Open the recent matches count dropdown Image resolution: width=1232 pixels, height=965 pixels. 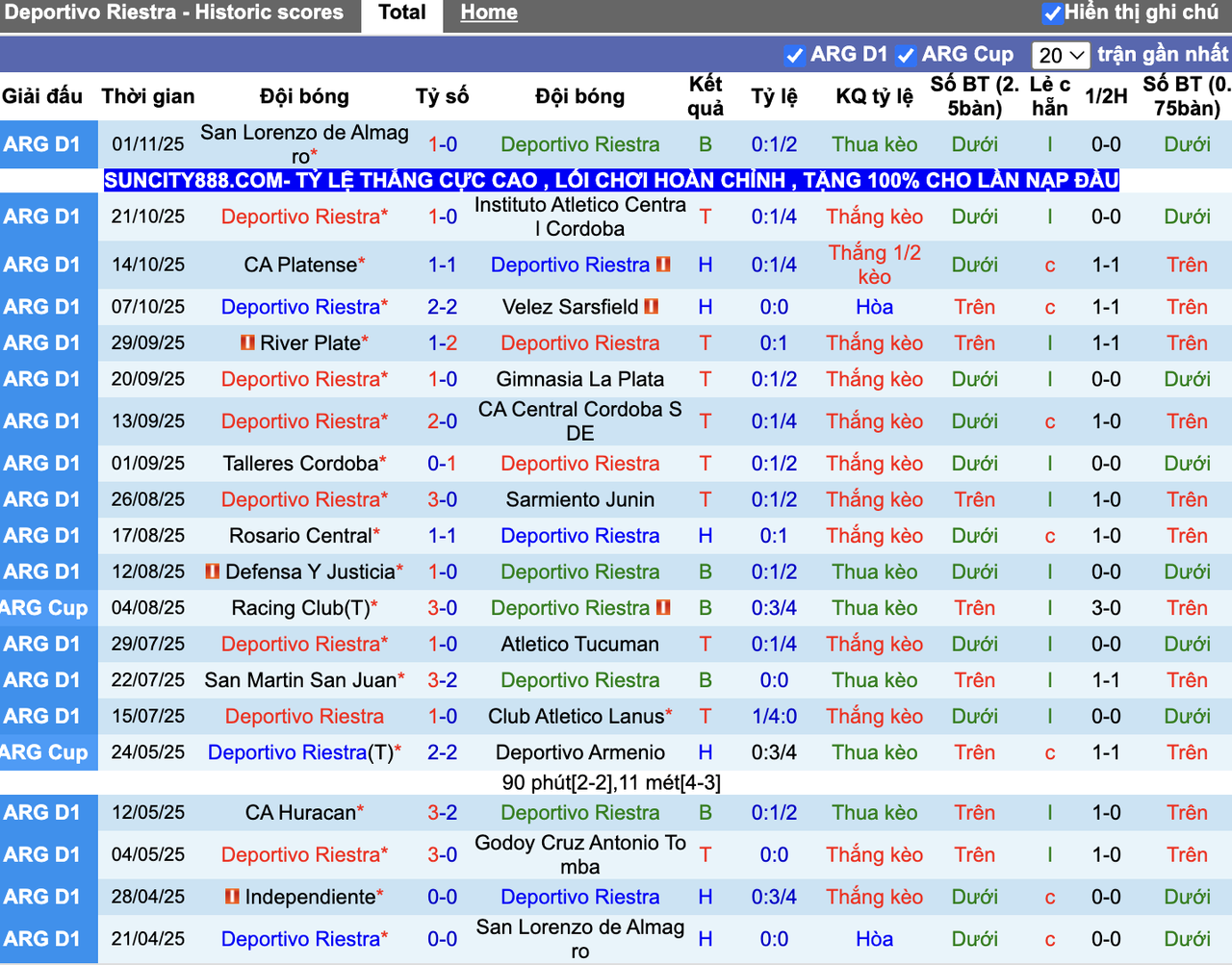[1062, 56]
